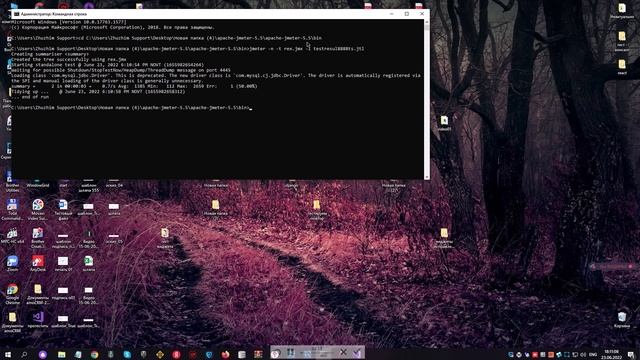Minimize the Command Prompt window

[x=391, y=14]
